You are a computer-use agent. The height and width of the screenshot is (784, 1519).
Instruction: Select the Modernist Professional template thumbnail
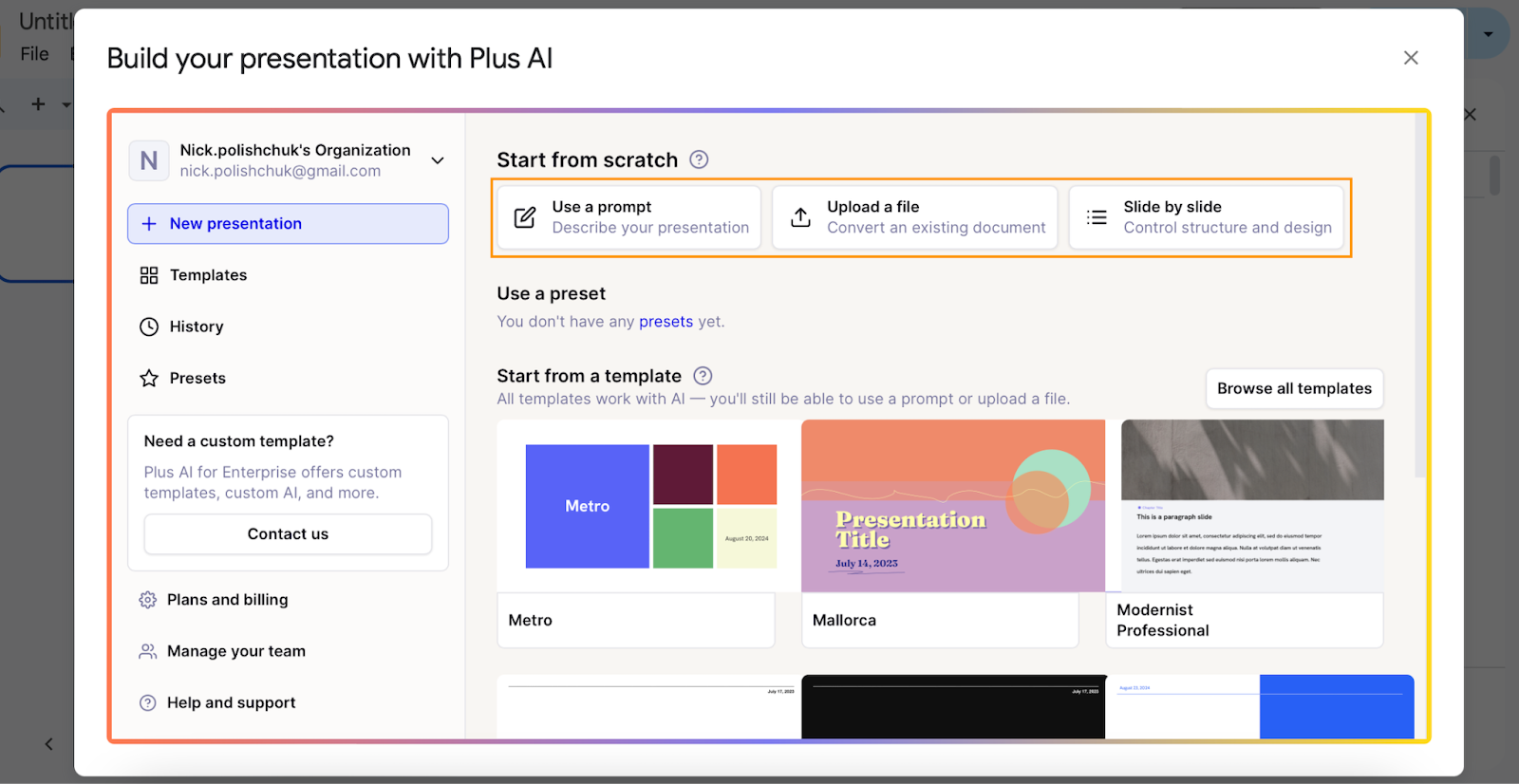1252,506
